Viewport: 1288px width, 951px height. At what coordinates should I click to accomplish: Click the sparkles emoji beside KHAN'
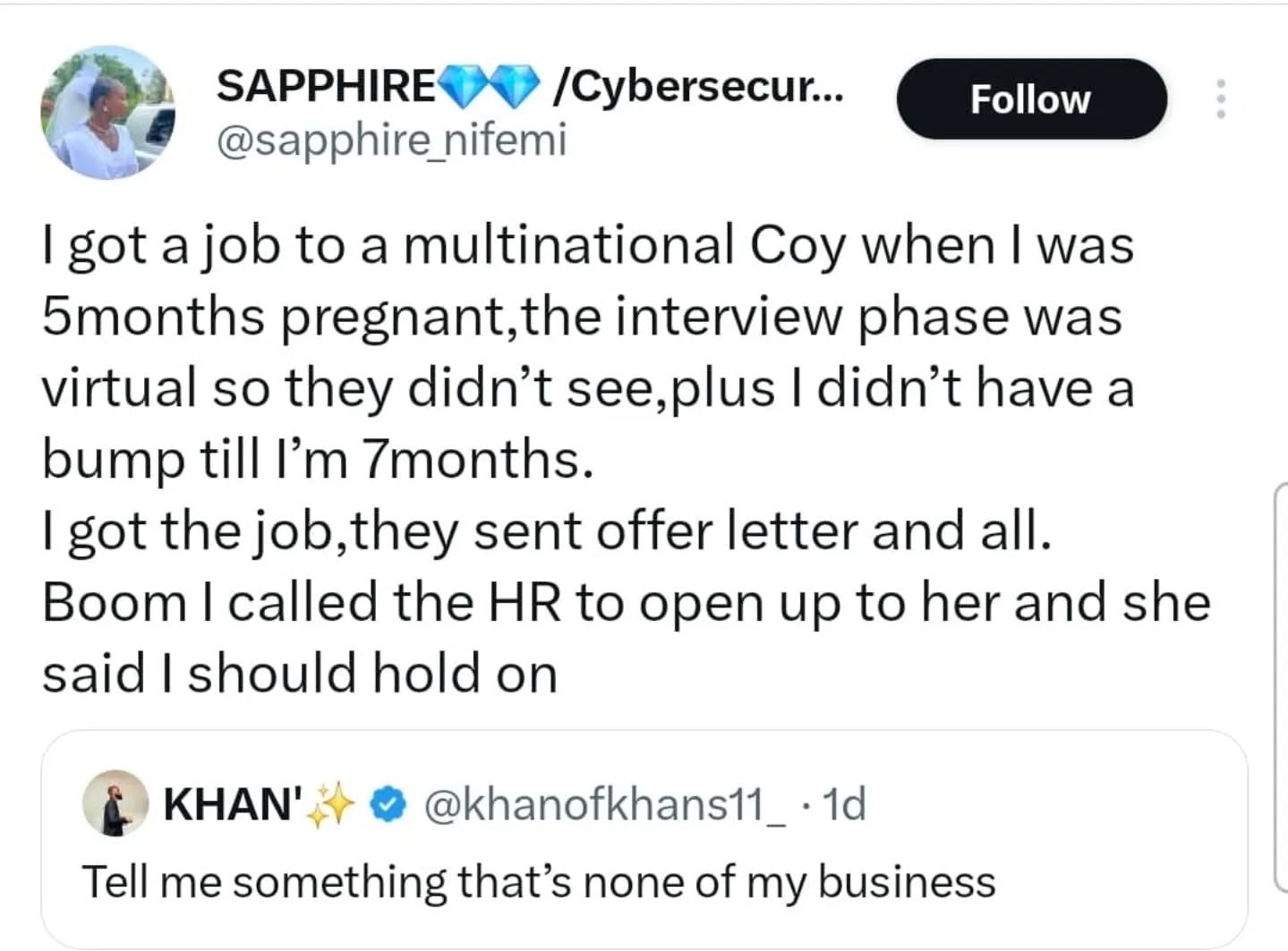click(x=329, y=805)
